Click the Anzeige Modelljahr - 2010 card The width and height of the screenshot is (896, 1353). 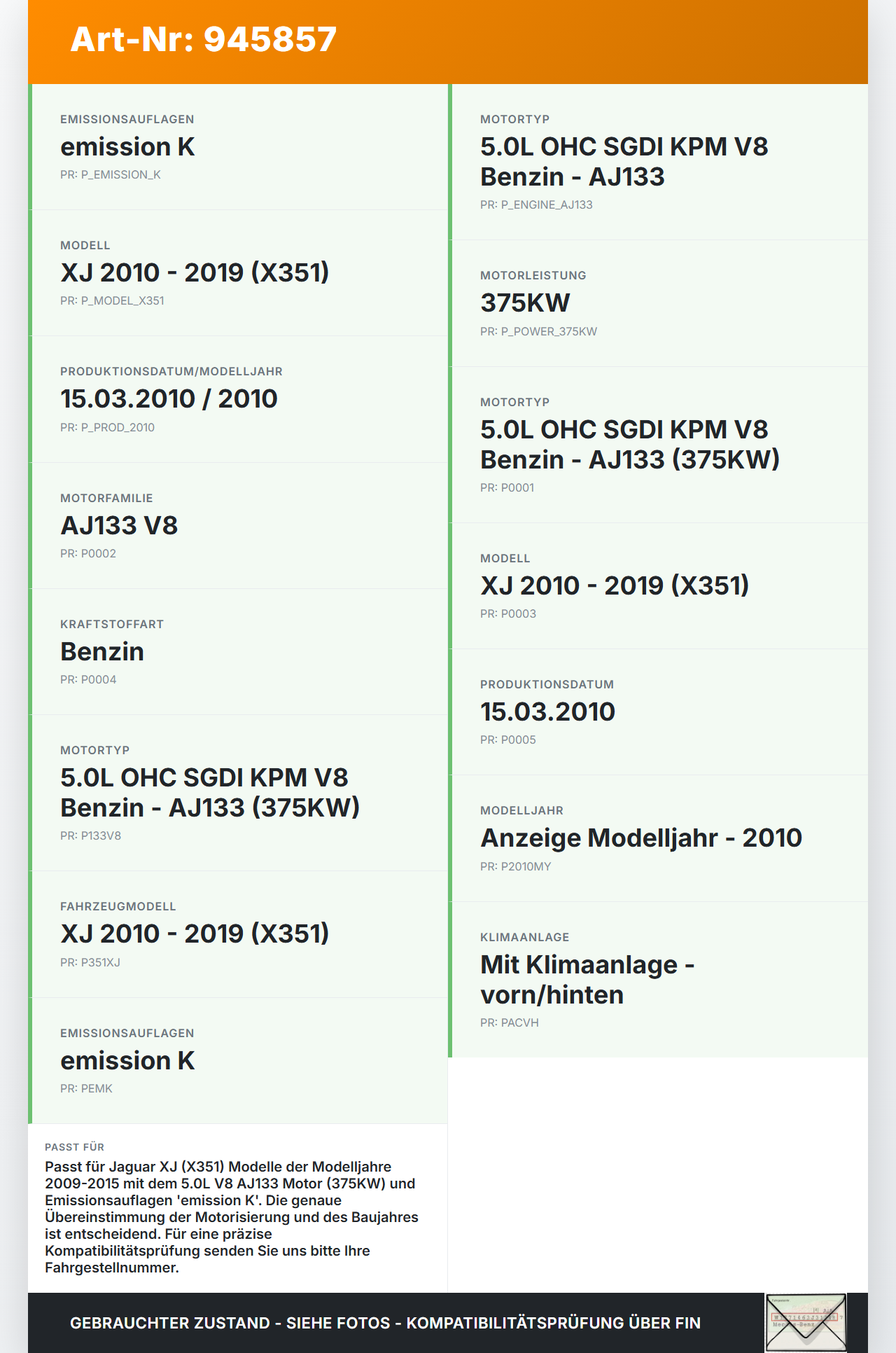pyautogui.click(x=658, y=838)
